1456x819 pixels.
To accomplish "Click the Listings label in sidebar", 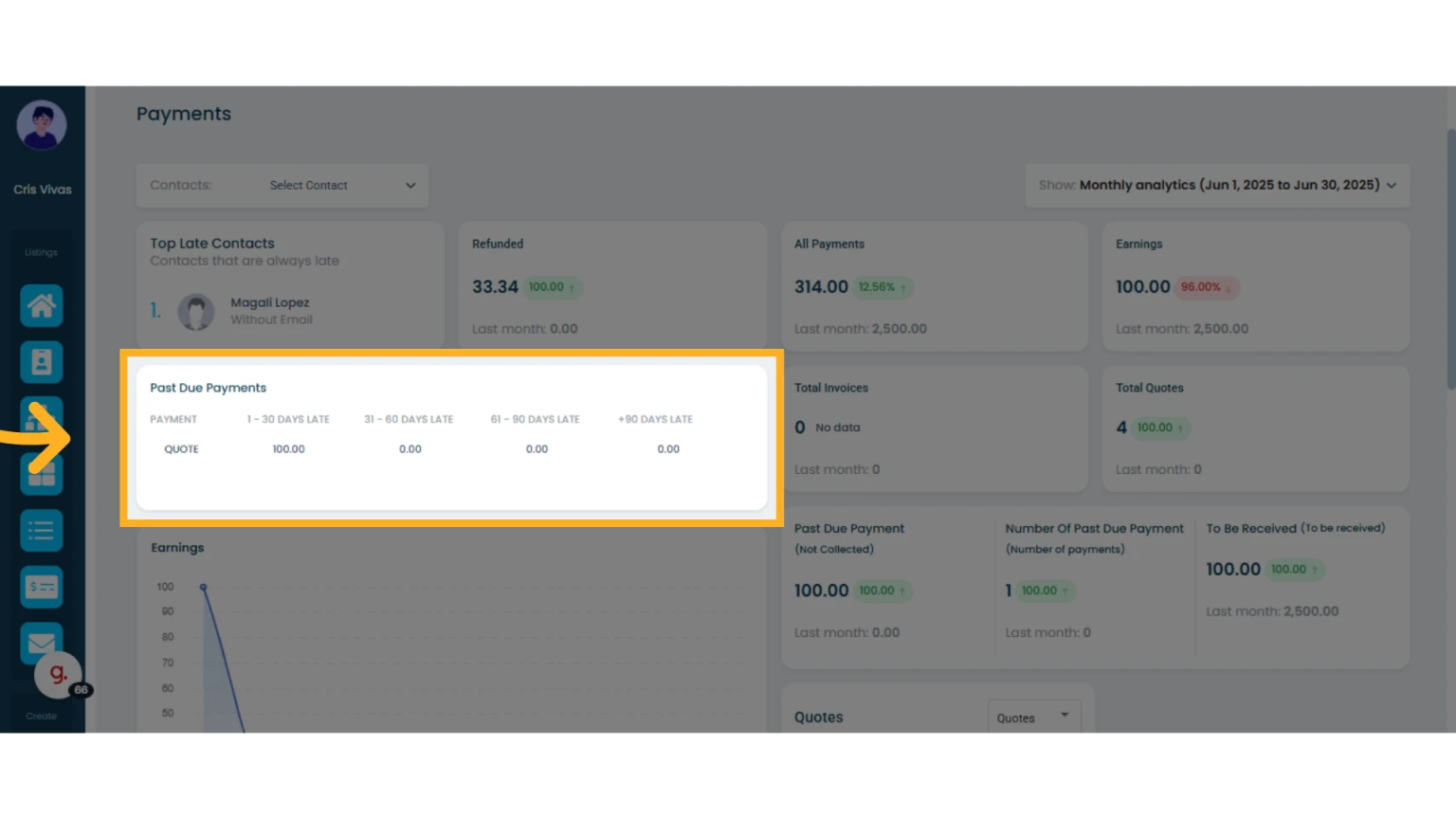I will point(41,252).
